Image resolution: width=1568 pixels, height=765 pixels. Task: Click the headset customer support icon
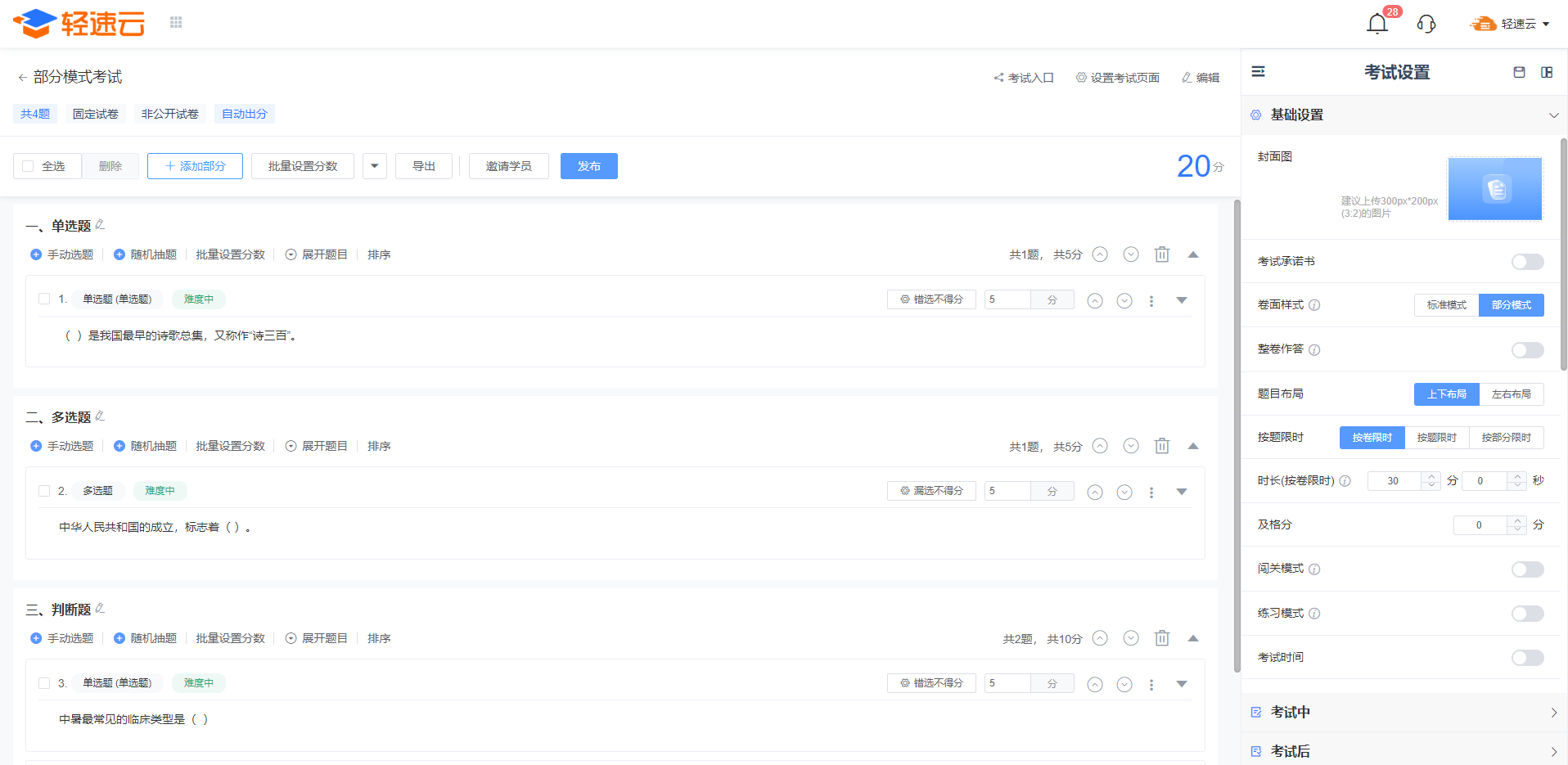point(1426,24)
